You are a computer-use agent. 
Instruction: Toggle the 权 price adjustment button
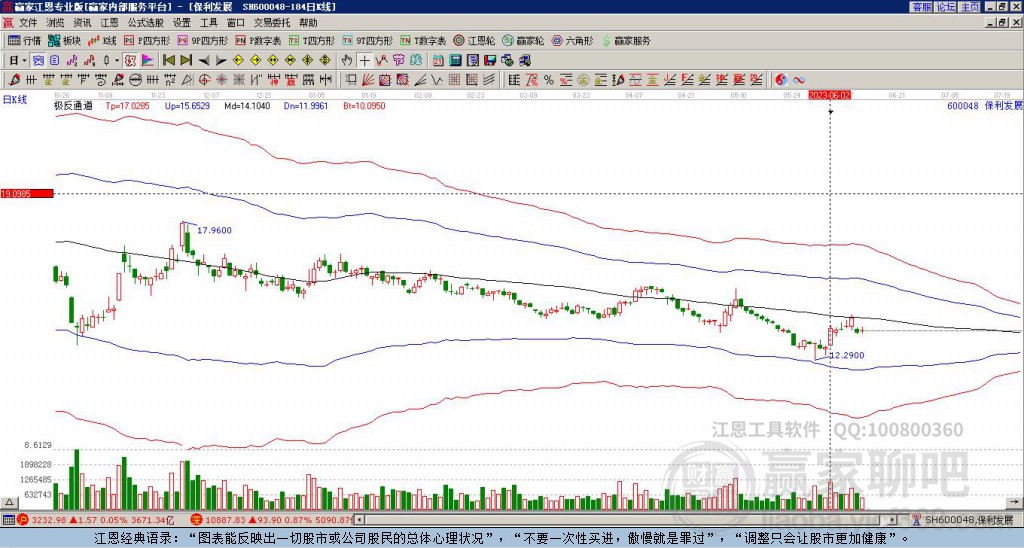(x=130, y=60)
